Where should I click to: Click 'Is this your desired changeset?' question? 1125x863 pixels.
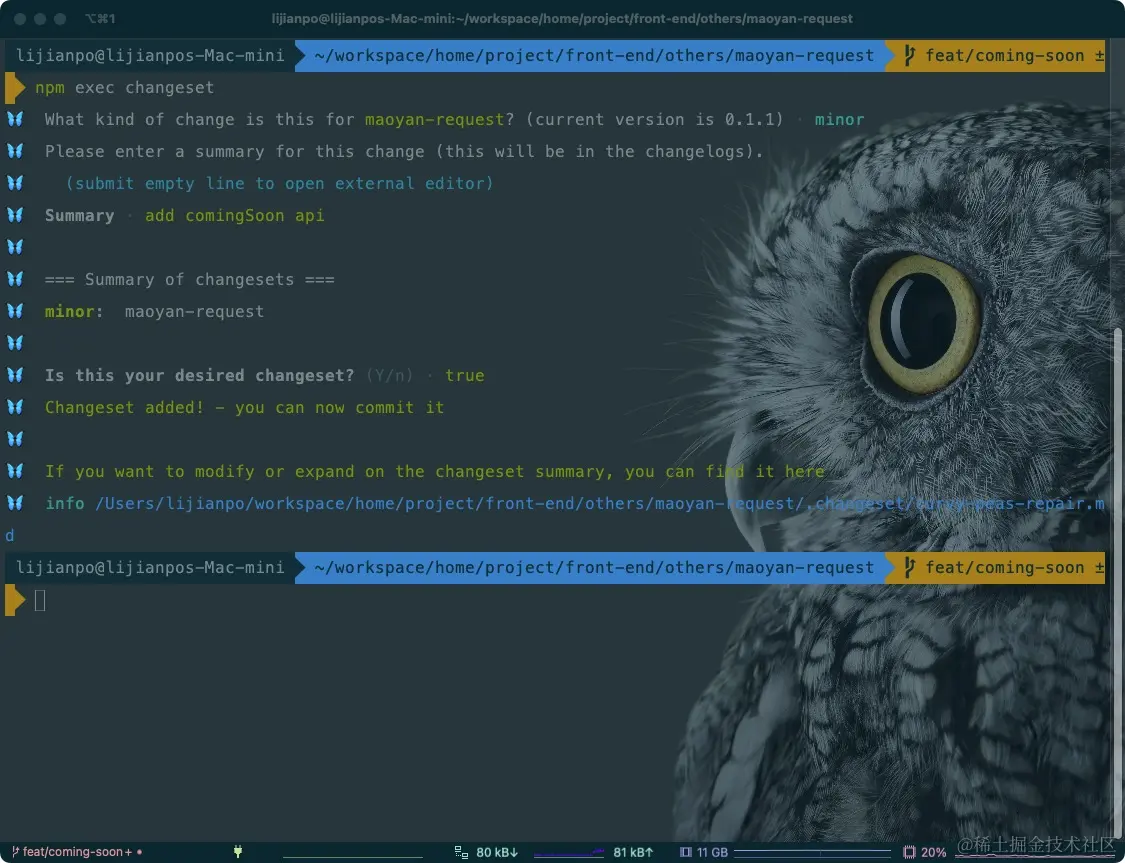click(199, 375)
